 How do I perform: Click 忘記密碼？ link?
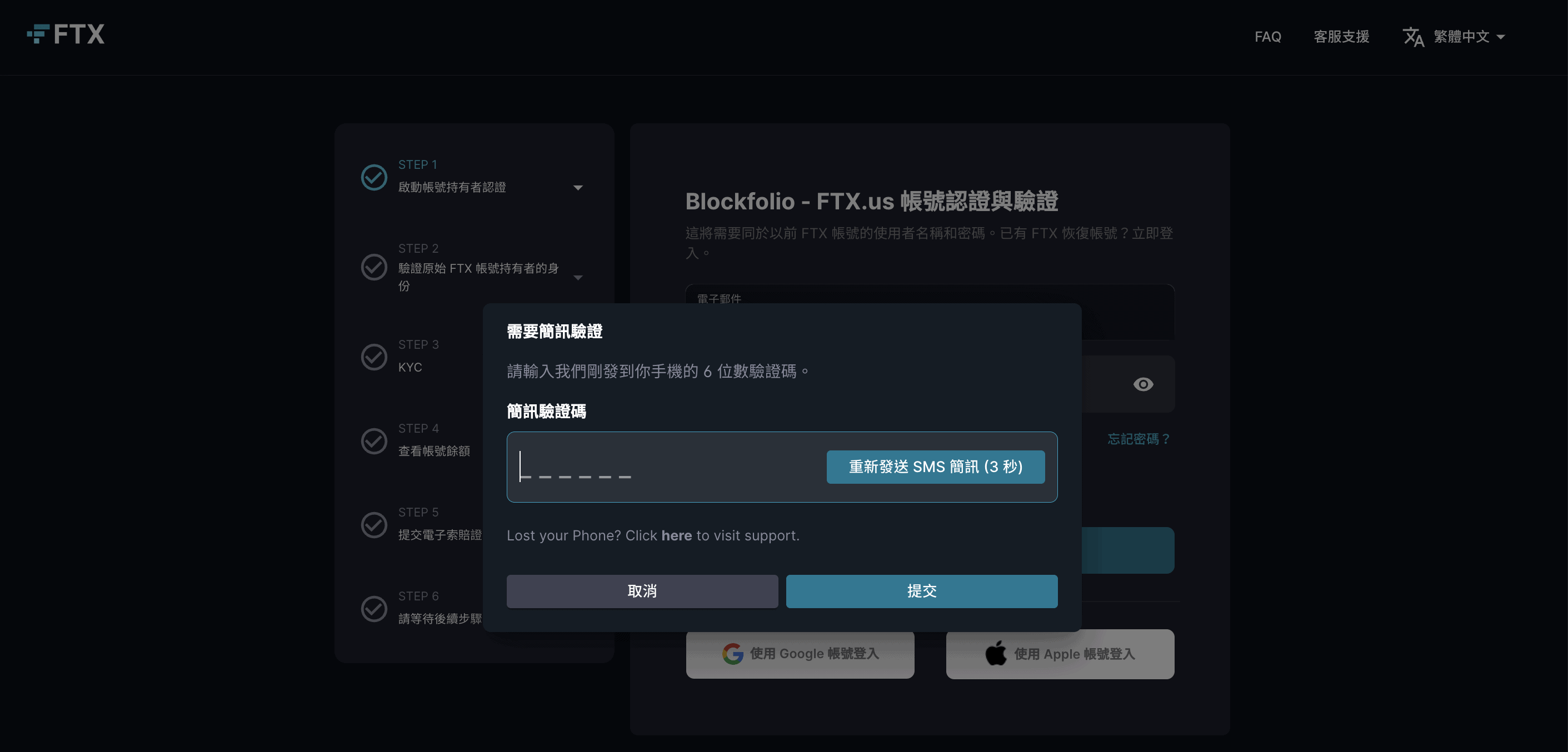point(1139,439)
